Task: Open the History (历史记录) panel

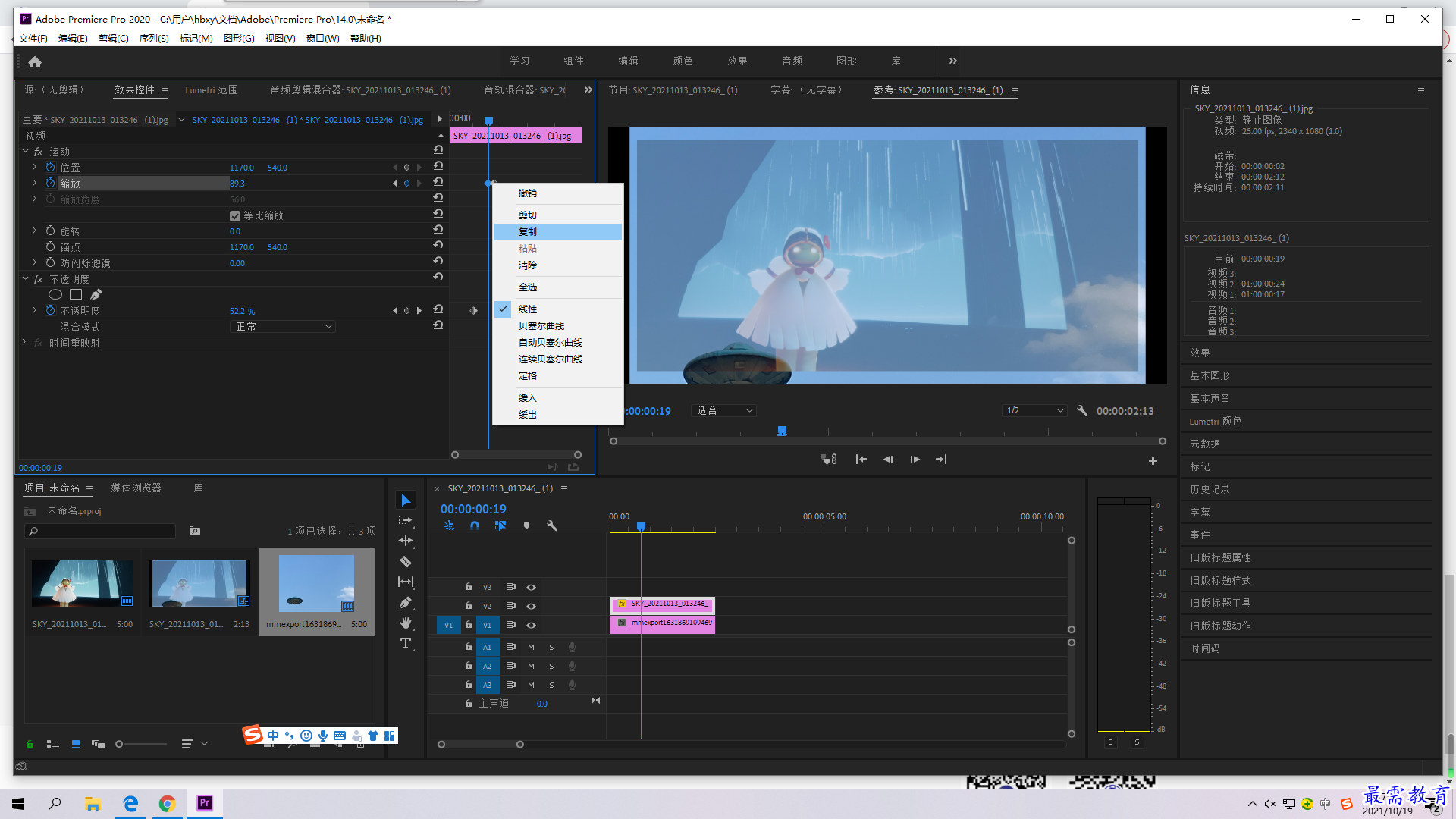Action: click(1210, 489)
